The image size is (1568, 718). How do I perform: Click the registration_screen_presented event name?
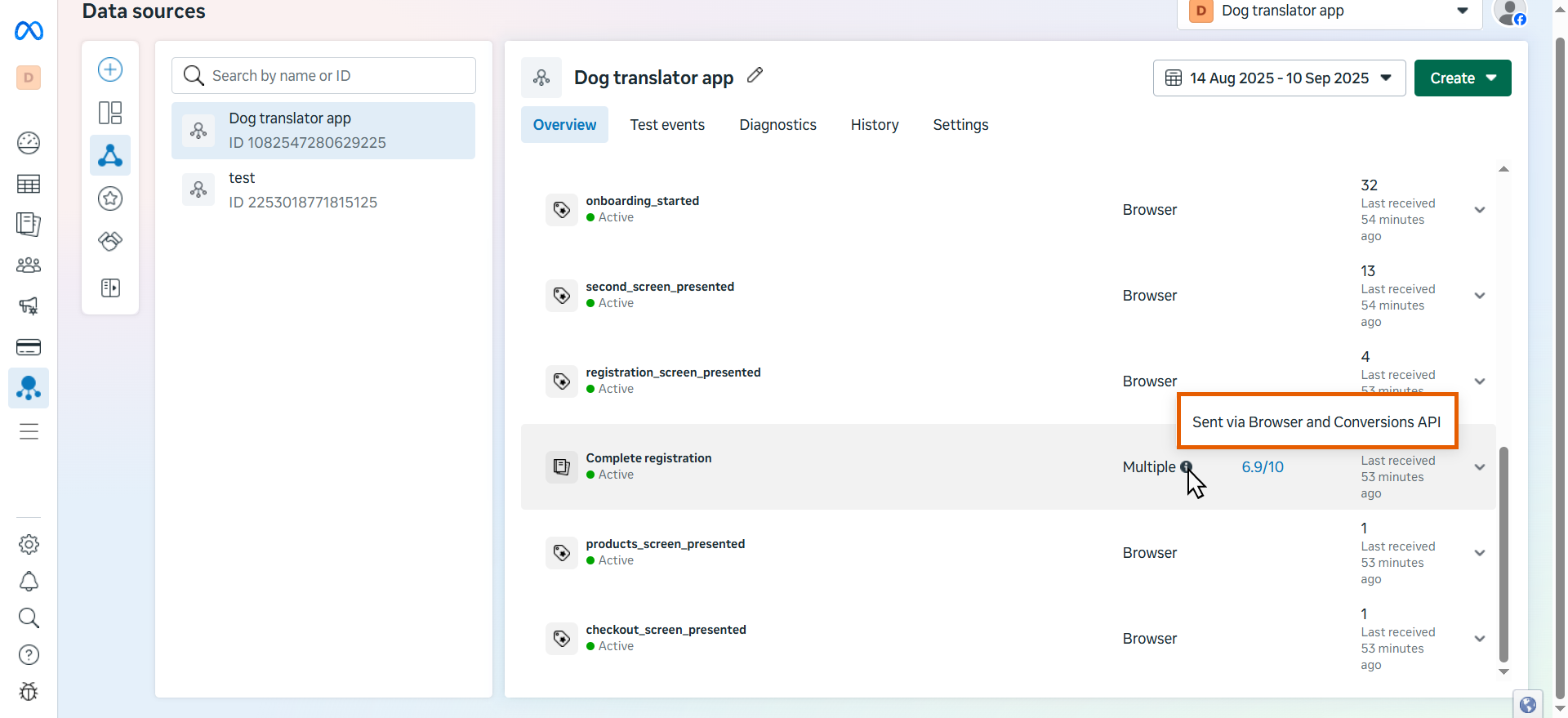click(673, 372)
